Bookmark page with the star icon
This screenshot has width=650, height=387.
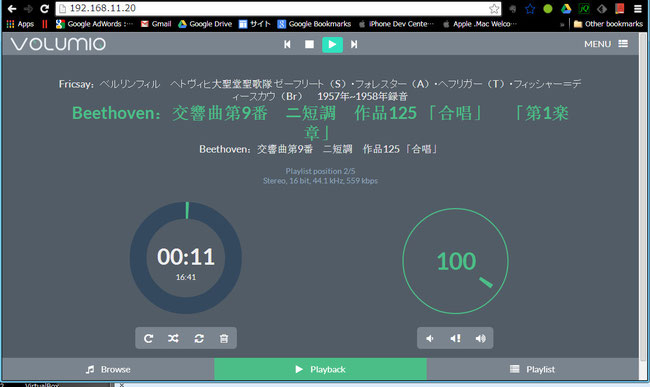(x=494, y=9)
